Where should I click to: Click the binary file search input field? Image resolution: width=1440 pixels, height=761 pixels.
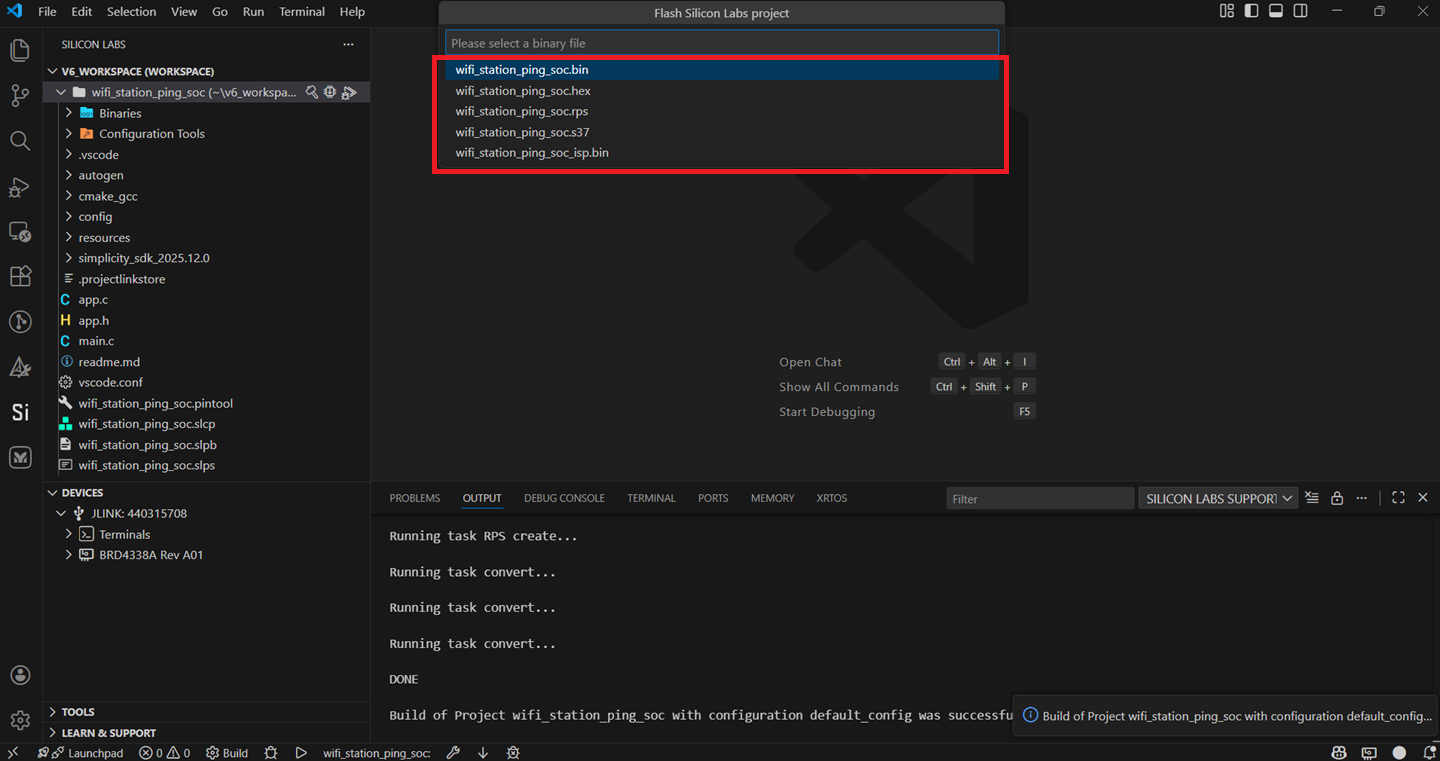point(721,41)
